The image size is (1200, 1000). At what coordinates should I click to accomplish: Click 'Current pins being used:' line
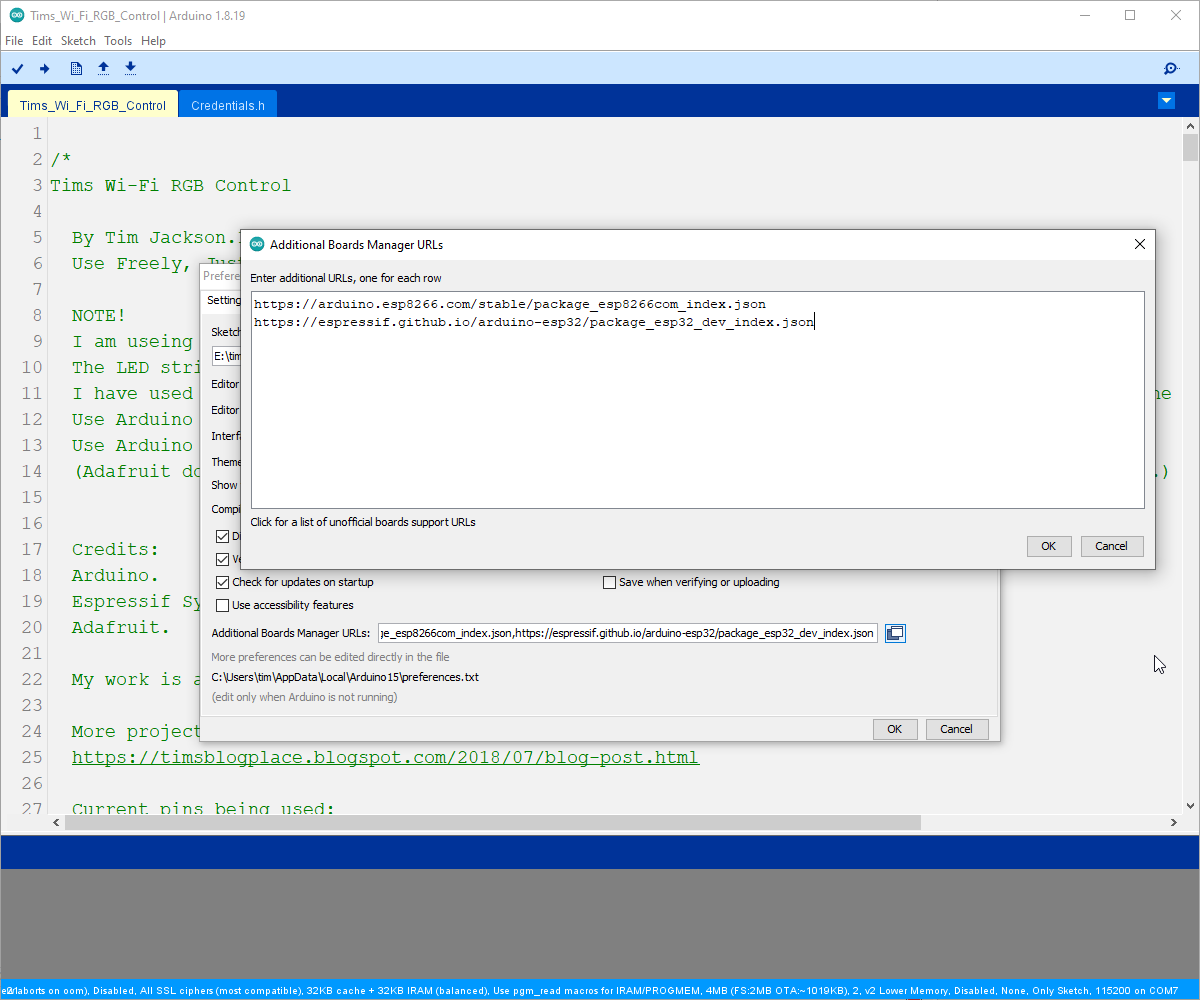[x=203, y=808]
